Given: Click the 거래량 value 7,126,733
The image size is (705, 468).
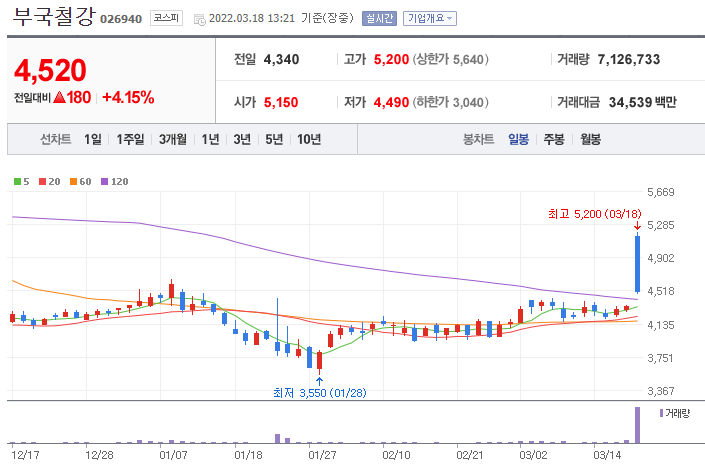Looking at the screenshot, I should pyautogui.click(x=629, y=59).
